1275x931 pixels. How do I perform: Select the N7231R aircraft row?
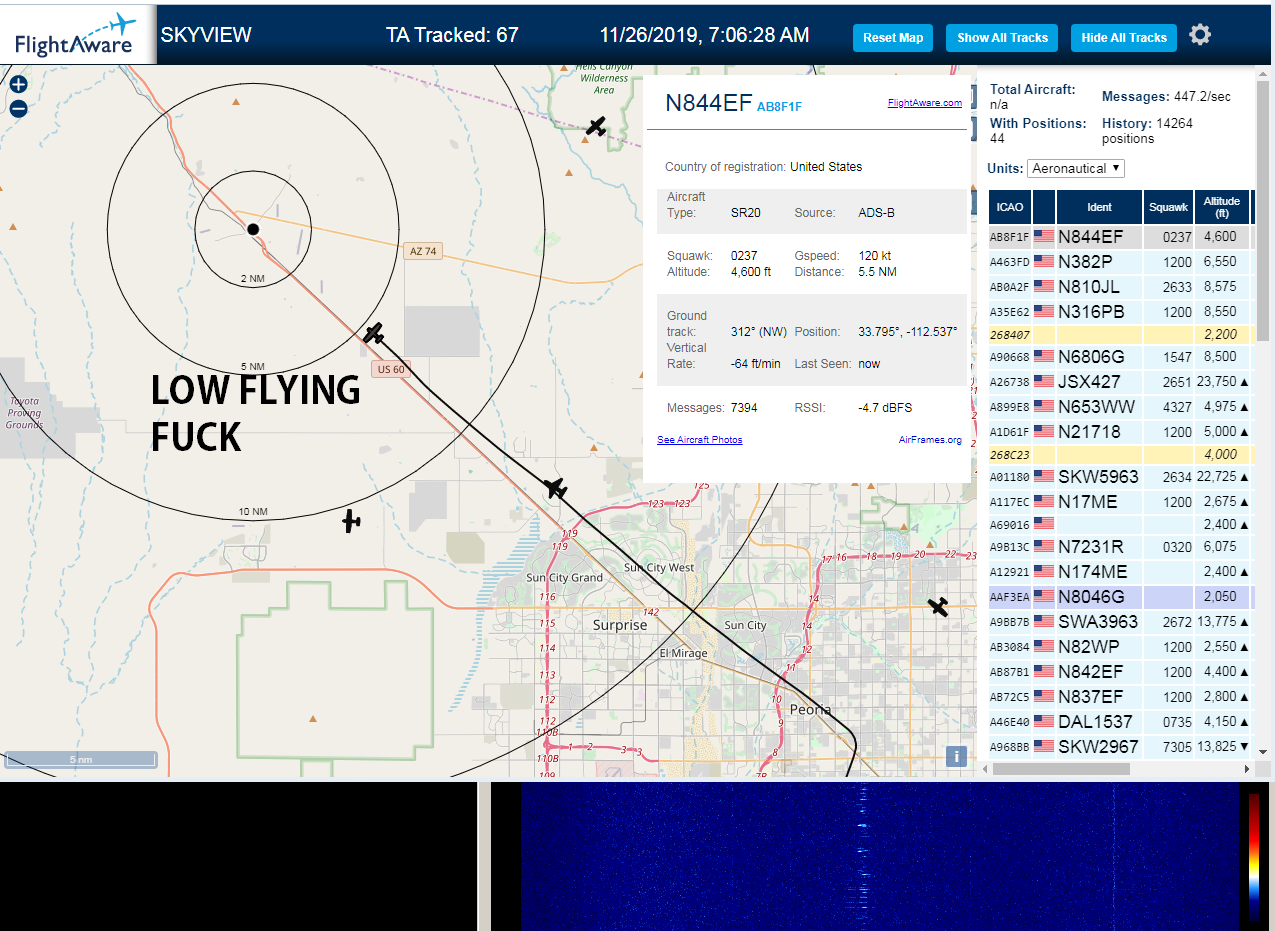tap(1119, 547)
